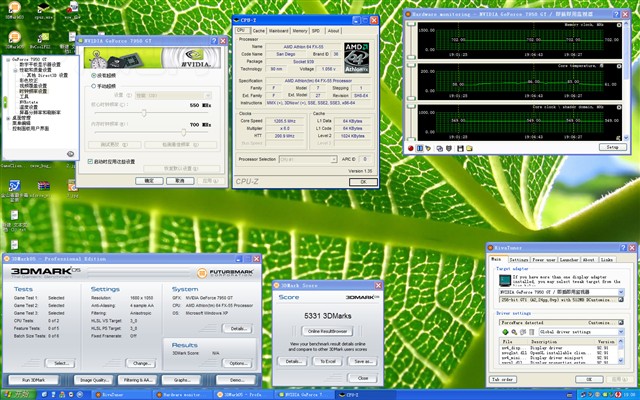Image resolution: width=640 pixels, height=400 pixels.
Task: Click the eye icon in NVIDIA tree panel
Action: pyautogui.click(x=70, y=154)
